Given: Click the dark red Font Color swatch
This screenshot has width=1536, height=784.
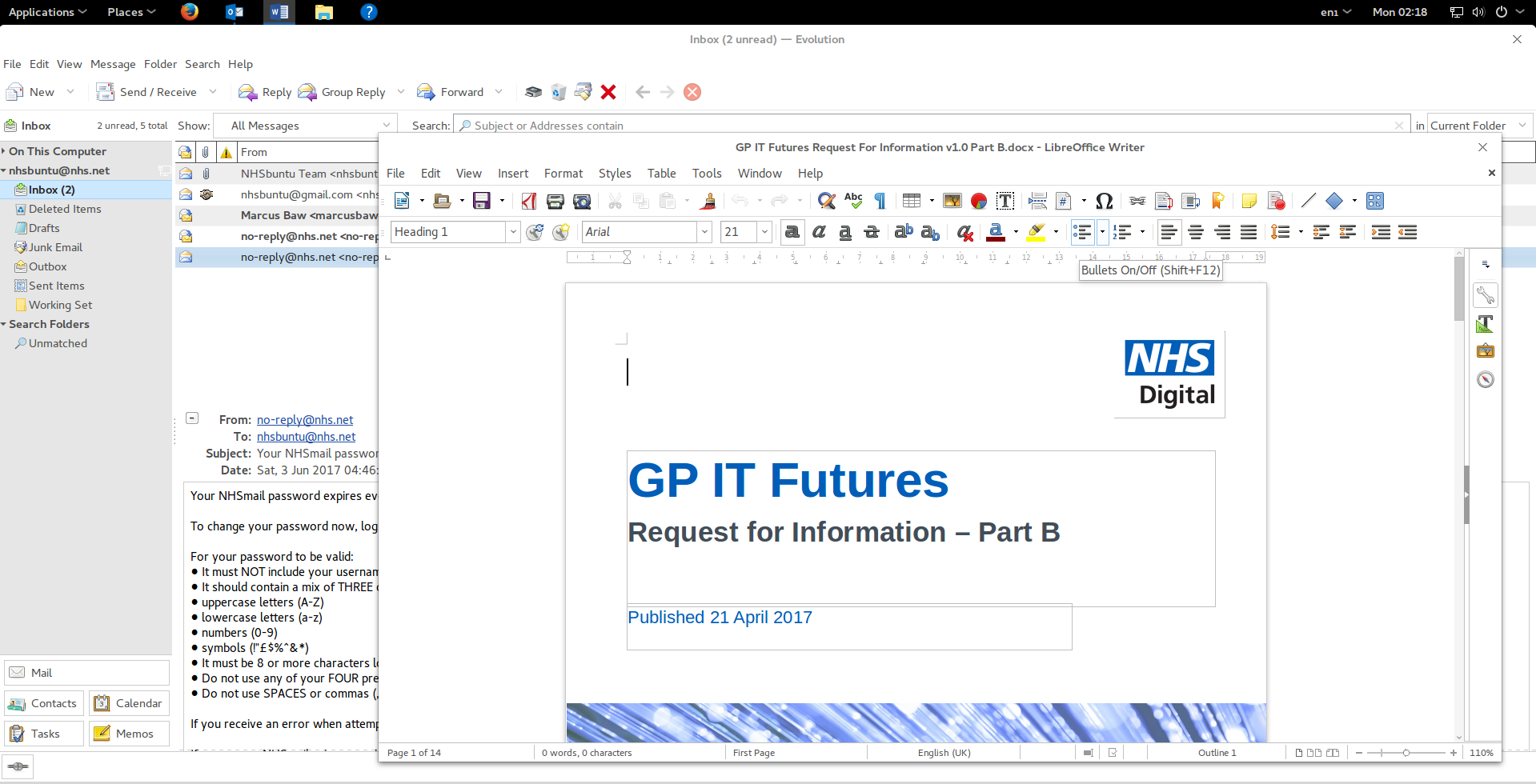Looking at the screenshot, I should (x=997, y=232).
